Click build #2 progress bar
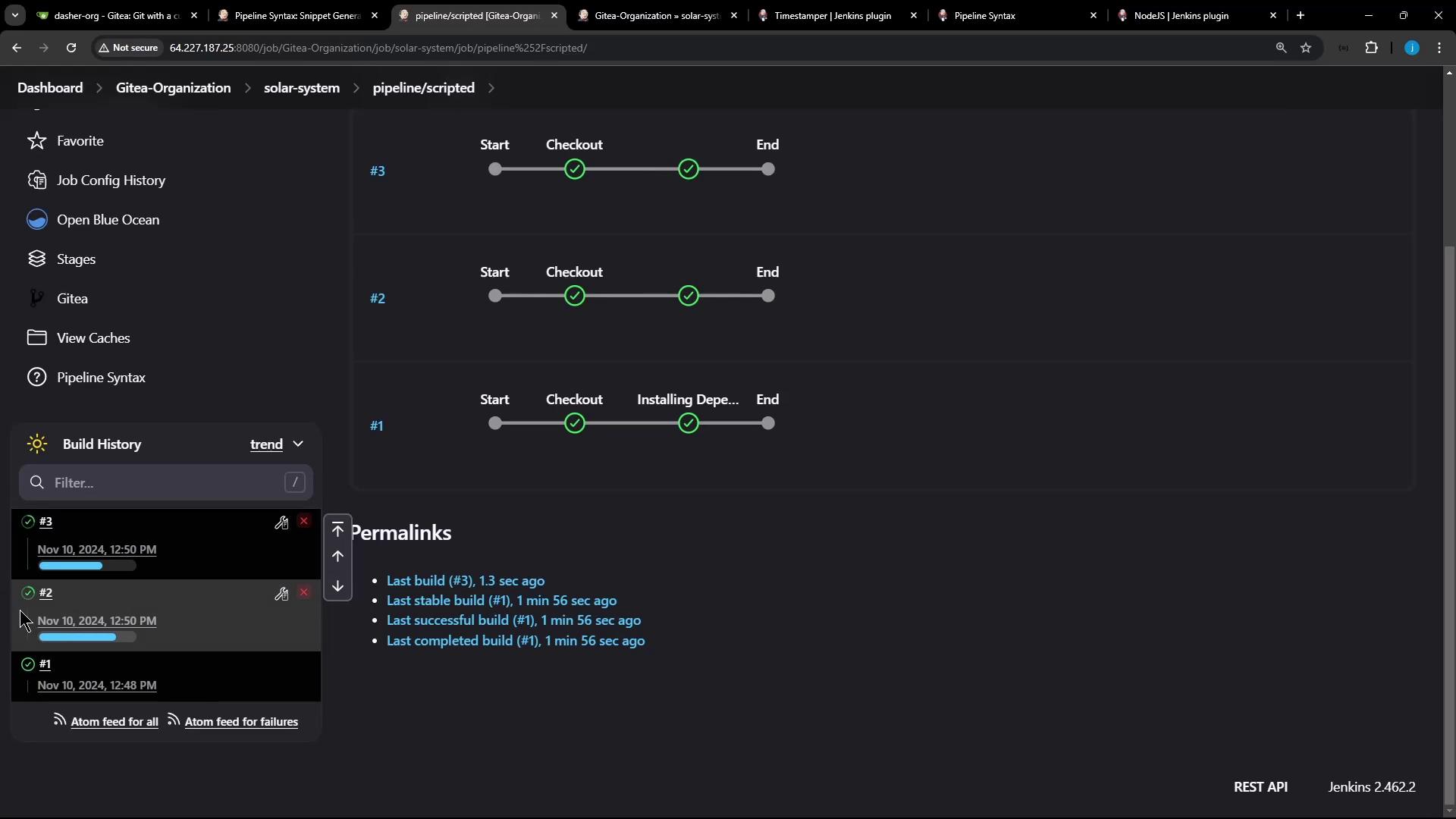1456x819 pixels. point(87,638)
